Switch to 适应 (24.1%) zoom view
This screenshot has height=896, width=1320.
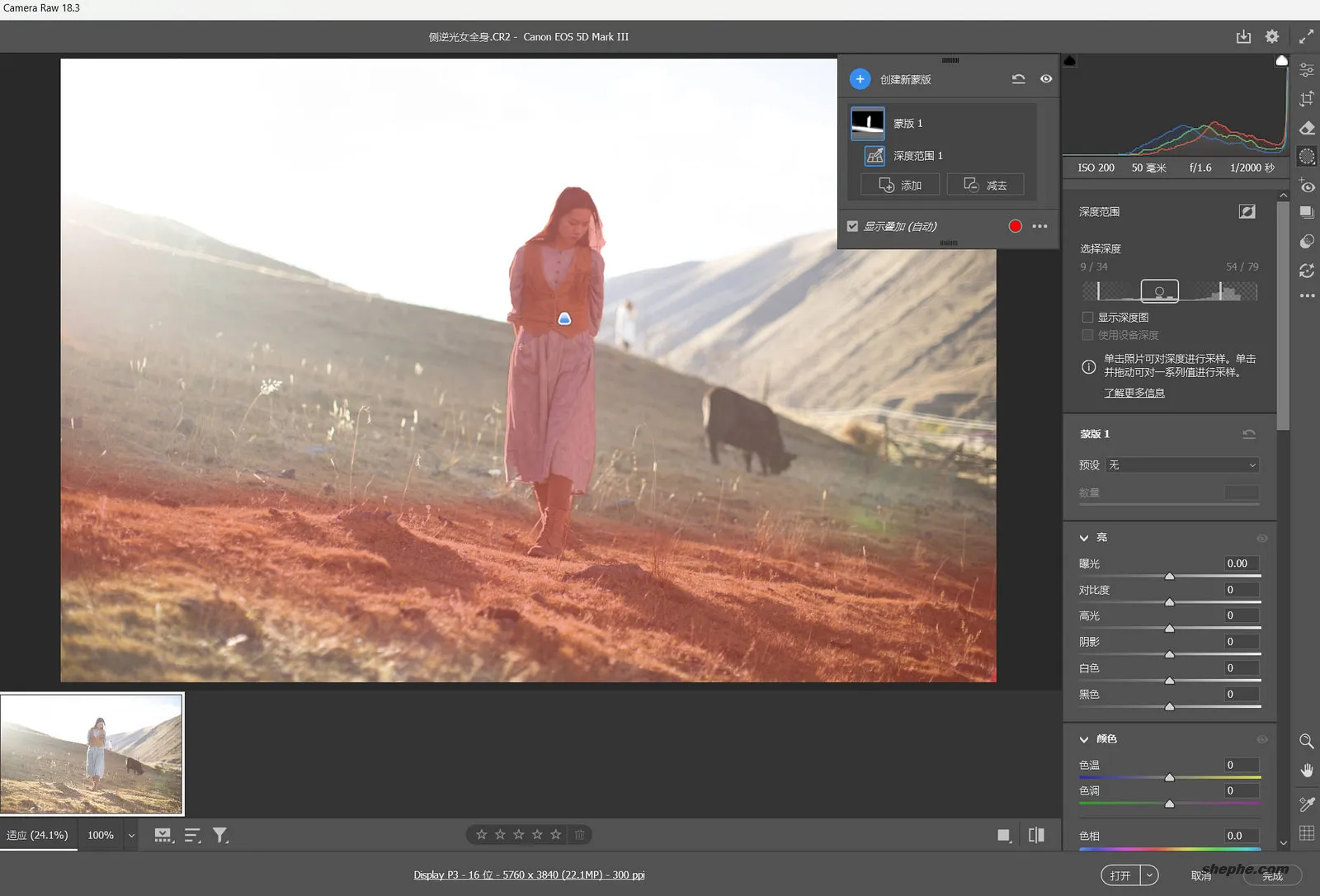(x=37, y=834)
